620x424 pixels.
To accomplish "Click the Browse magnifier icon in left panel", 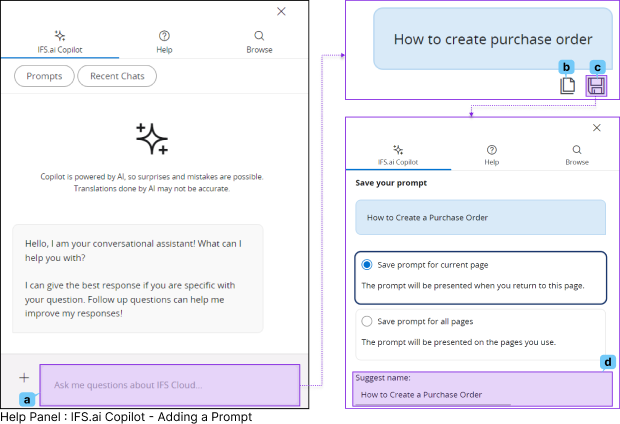I will (x=259, y=35).
